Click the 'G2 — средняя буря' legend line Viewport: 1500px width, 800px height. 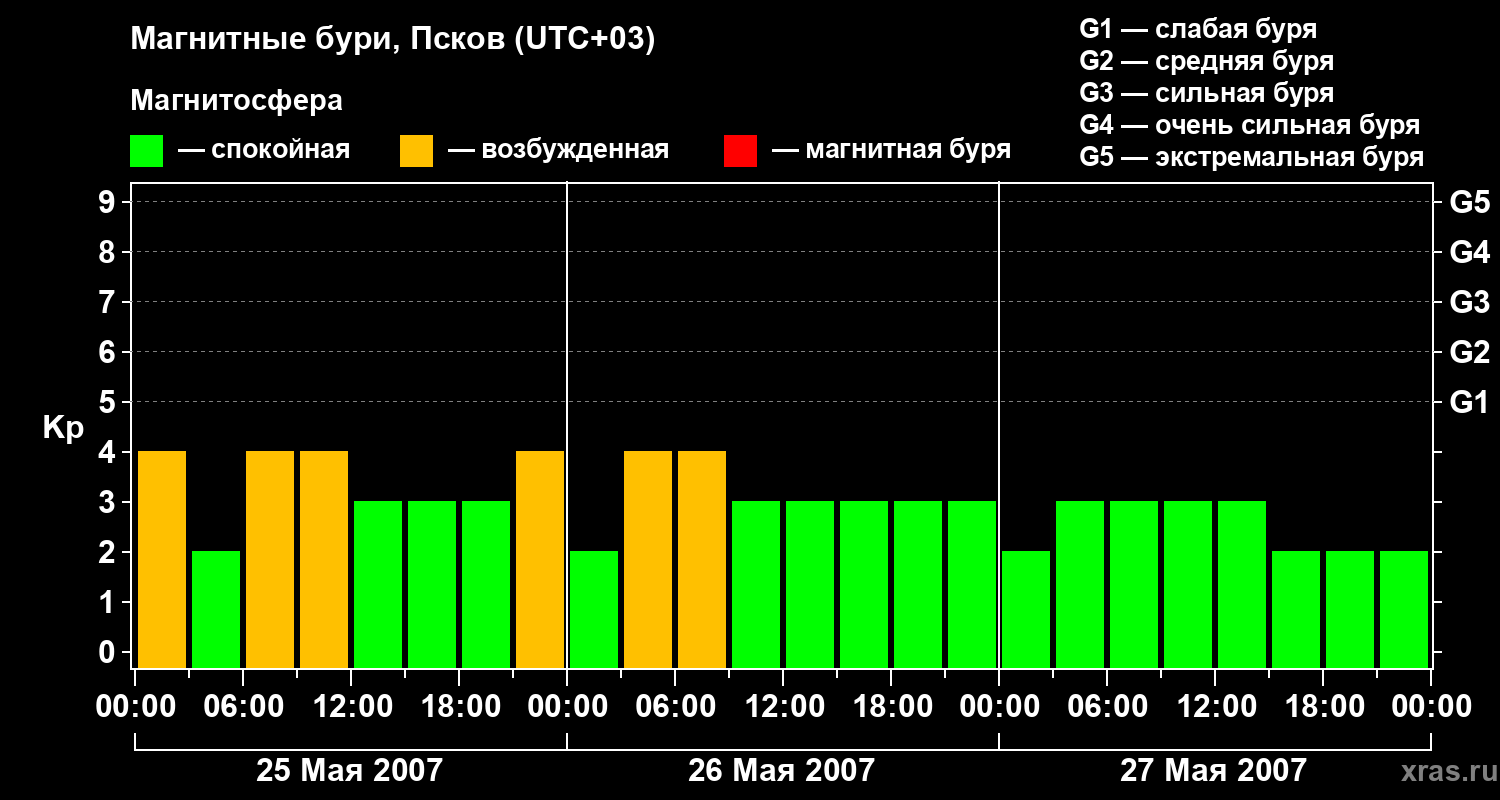tap(1206, 61)
